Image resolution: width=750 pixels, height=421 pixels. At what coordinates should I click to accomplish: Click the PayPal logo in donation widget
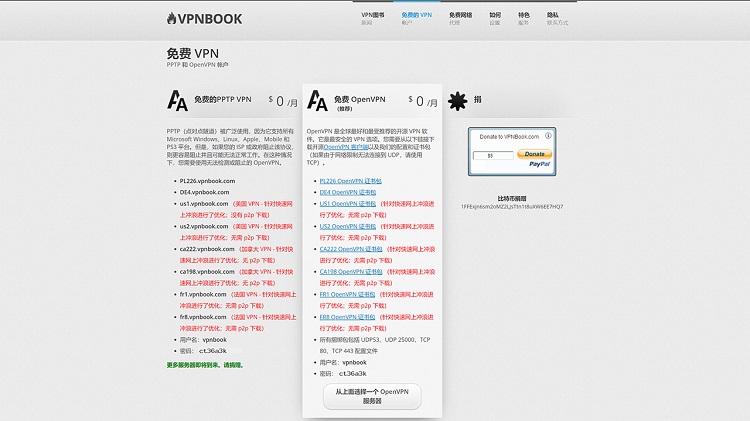pyautogui.click(x=540, y=164)
